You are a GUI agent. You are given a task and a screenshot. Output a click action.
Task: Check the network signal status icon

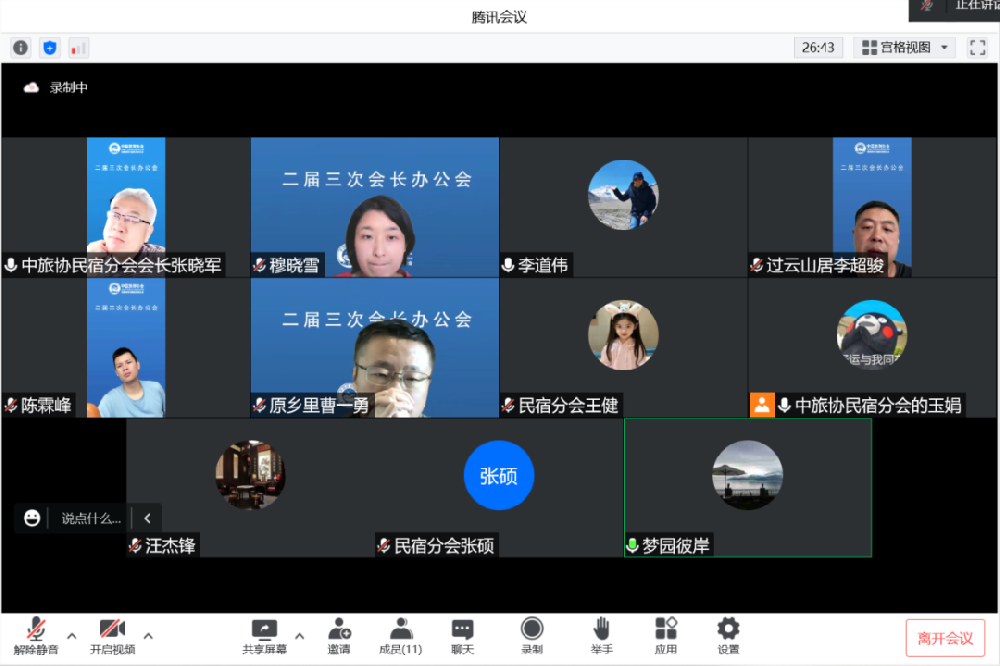pos(78,48)
